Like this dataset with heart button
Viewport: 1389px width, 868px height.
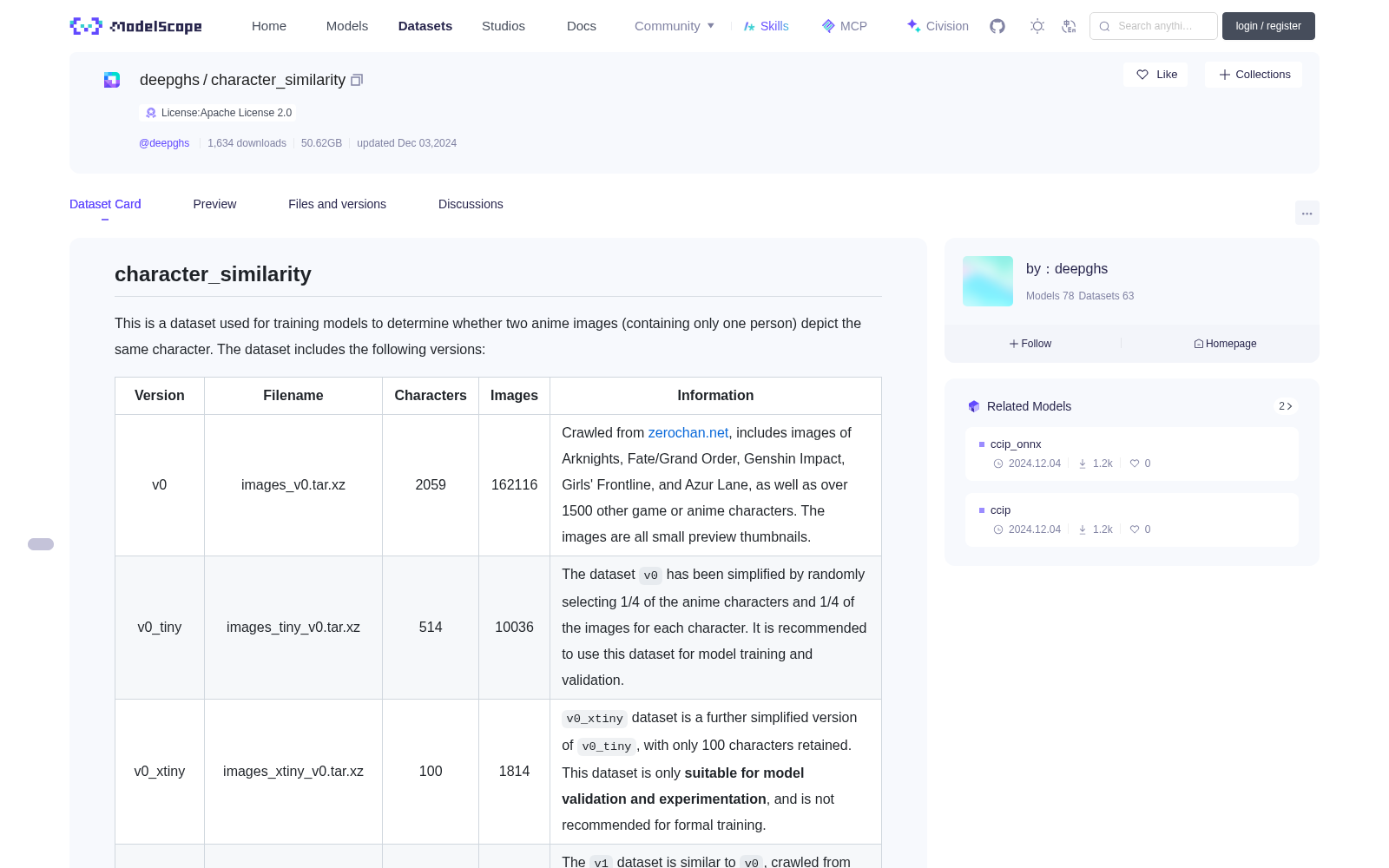(1155, 75)
